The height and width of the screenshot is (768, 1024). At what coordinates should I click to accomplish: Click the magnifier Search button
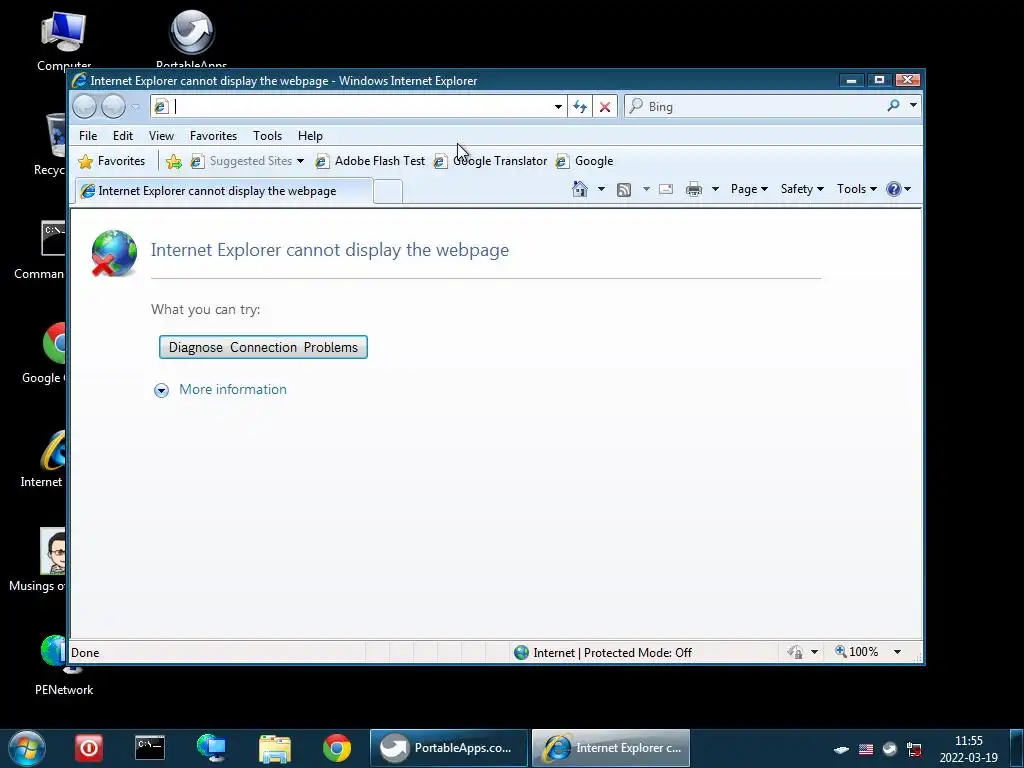pos(893,106)
